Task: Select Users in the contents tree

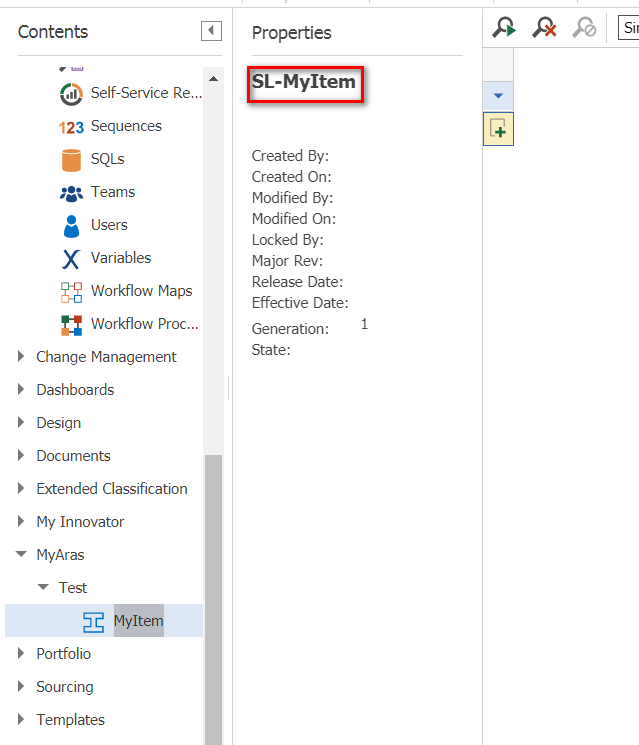Action: pyautogui.click(x=109, y=225)
